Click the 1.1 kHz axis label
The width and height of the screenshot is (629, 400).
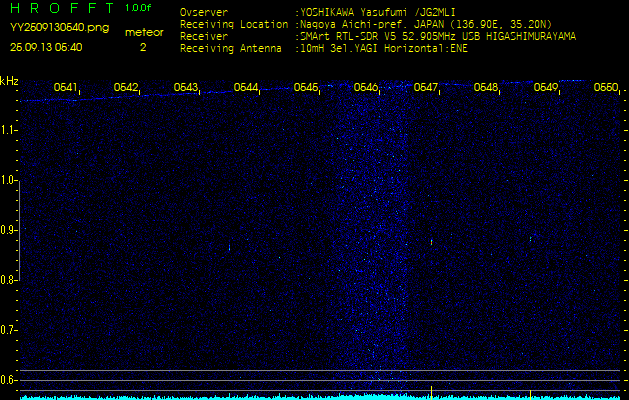point(7,130)
